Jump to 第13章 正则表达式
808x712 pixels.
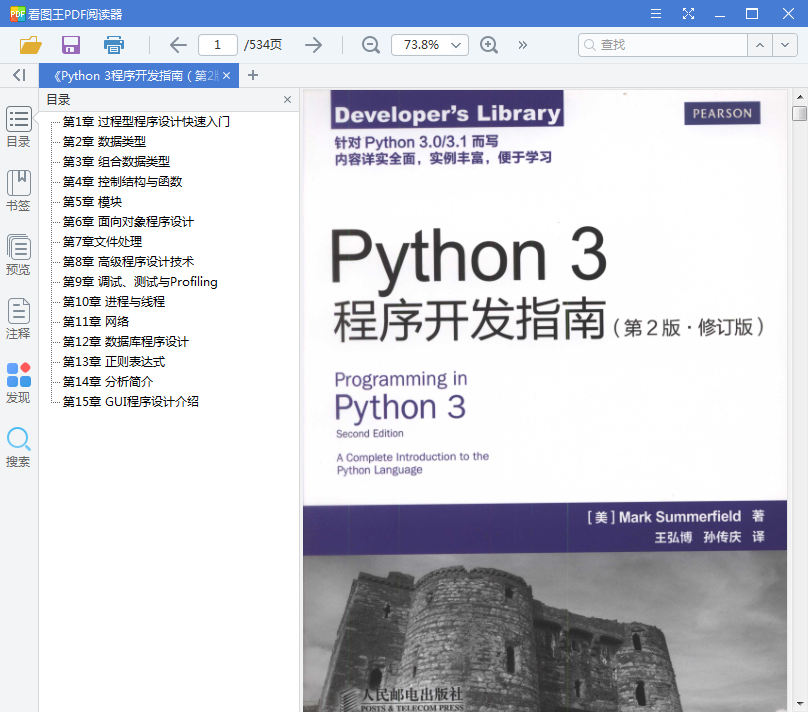tap(114, 362)
